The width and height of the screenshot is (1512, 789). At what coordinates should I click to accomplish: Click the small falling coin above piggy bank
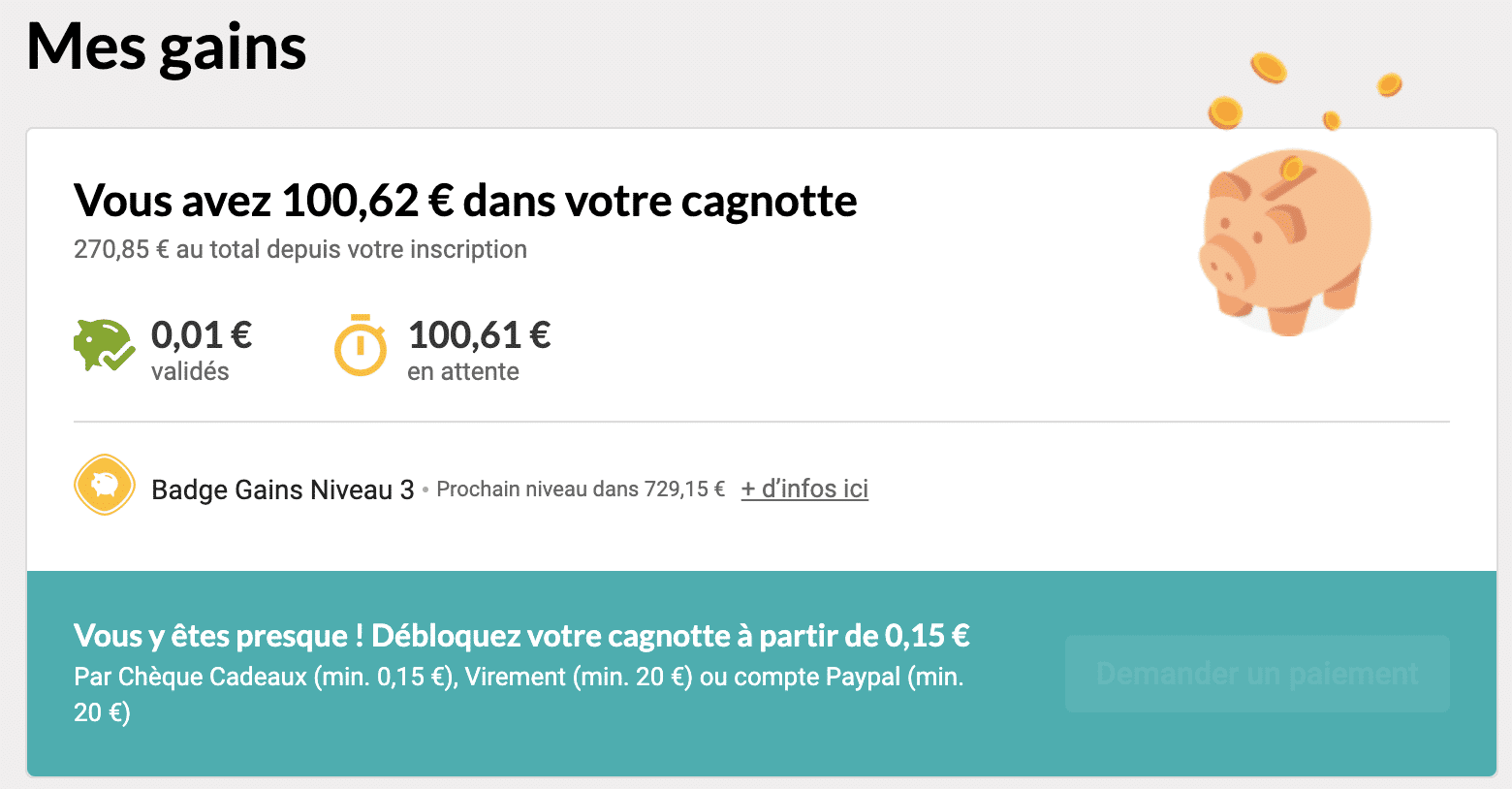1332,120
